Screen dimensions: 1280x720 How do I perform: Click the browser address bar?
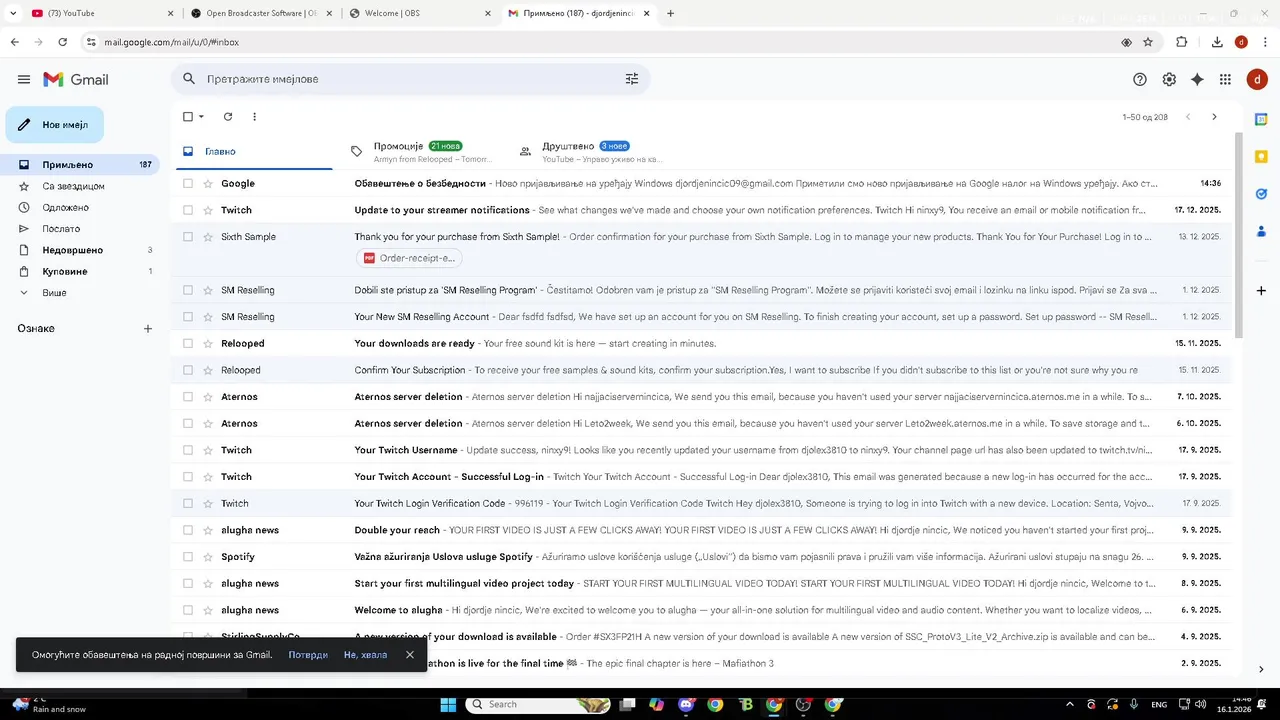click(x=600, y=42)
